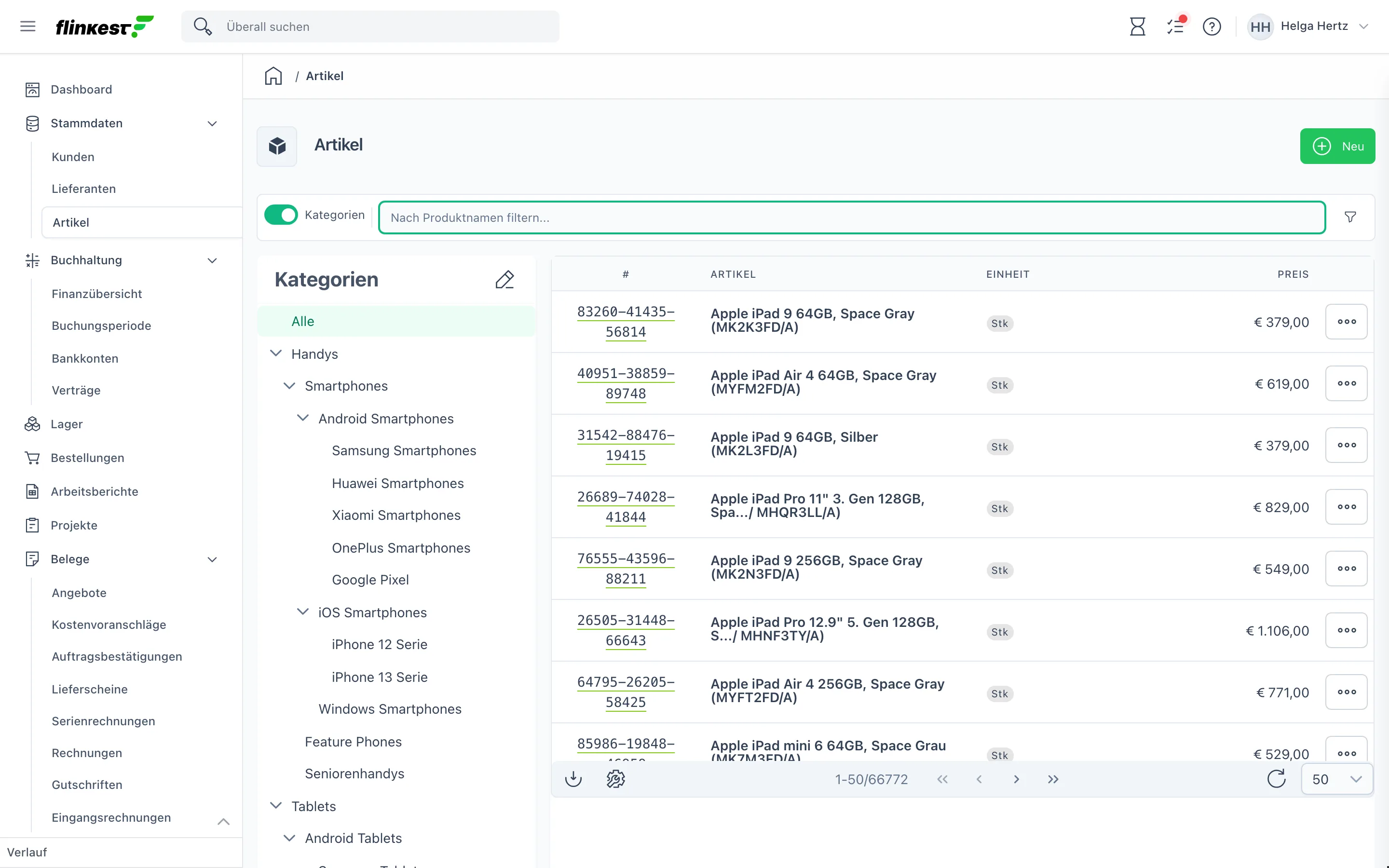Collapse the Handys category
1389x868 pixels.
[x=276, y=353]
